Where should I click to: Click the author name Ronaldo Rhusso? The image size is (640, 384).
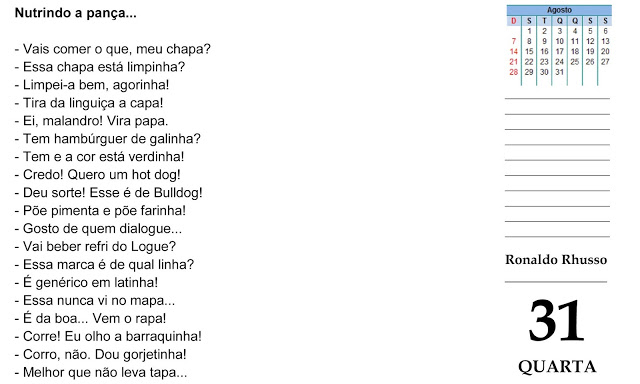(x=556, y=260)
